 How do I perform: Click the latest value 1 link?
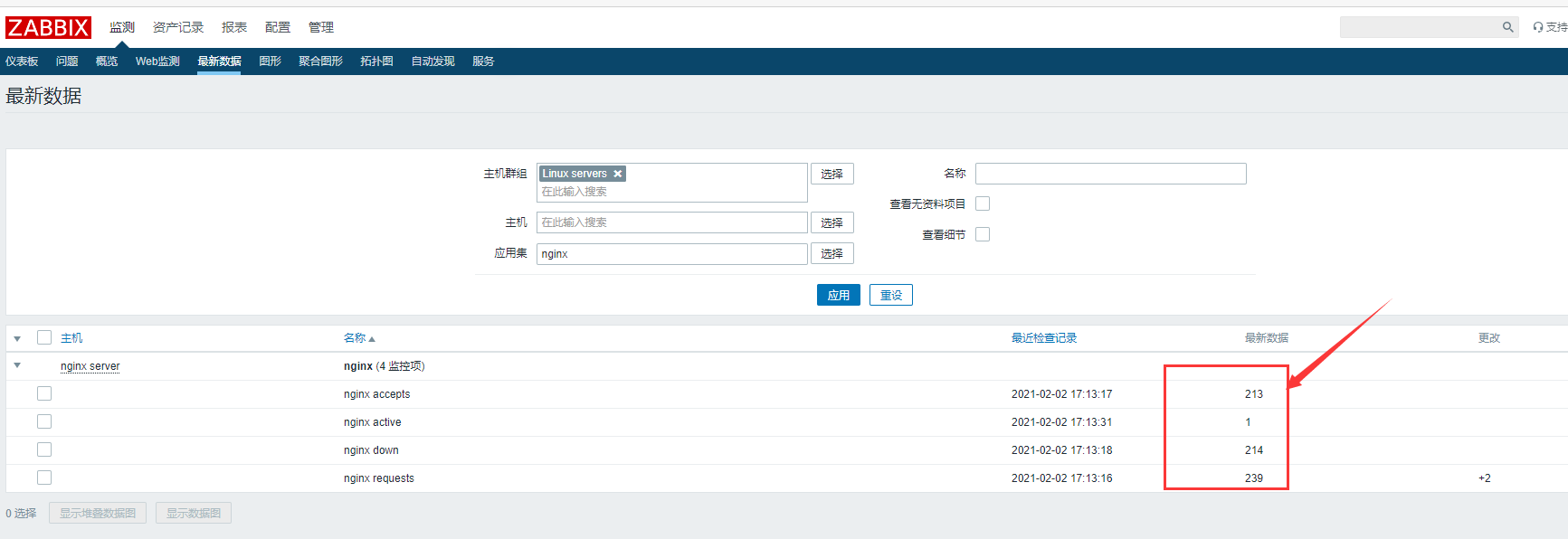[x=1248, y=422]
